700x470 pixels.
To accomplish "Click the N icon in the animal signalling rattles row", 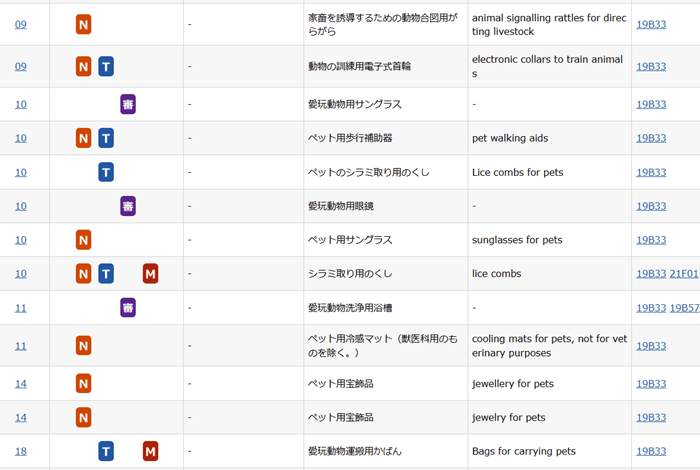I will [x=84, y=24].
